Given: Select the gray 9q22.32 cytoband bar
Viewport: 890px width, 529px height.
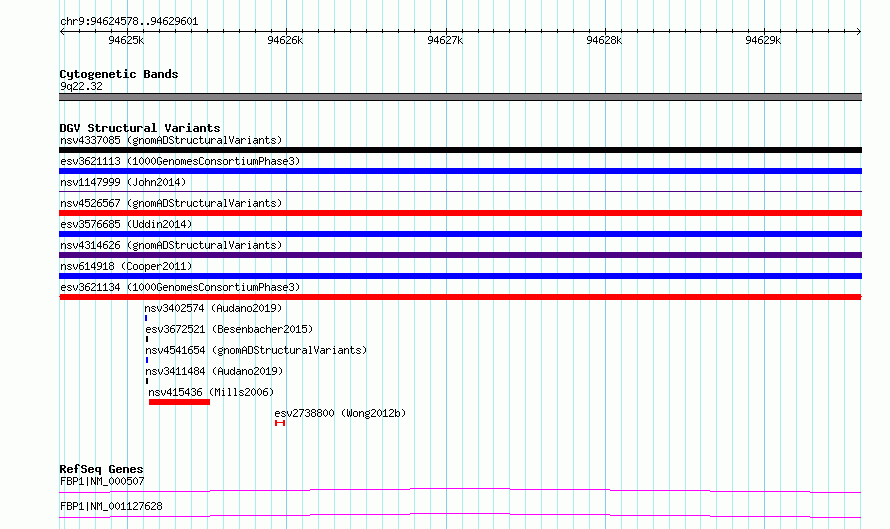Looking at the screenshot, I should pyautogui.click(x=460, y=97).
